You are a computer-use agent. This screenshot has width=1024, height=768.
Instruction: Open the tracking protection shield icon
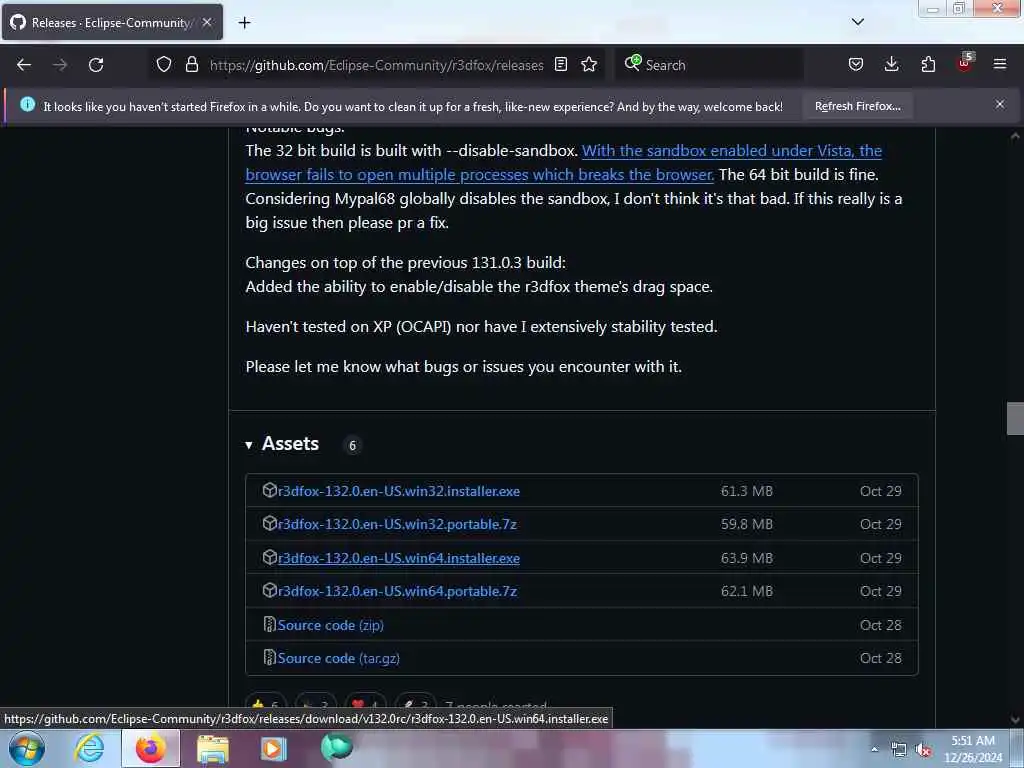coord(164,65)
